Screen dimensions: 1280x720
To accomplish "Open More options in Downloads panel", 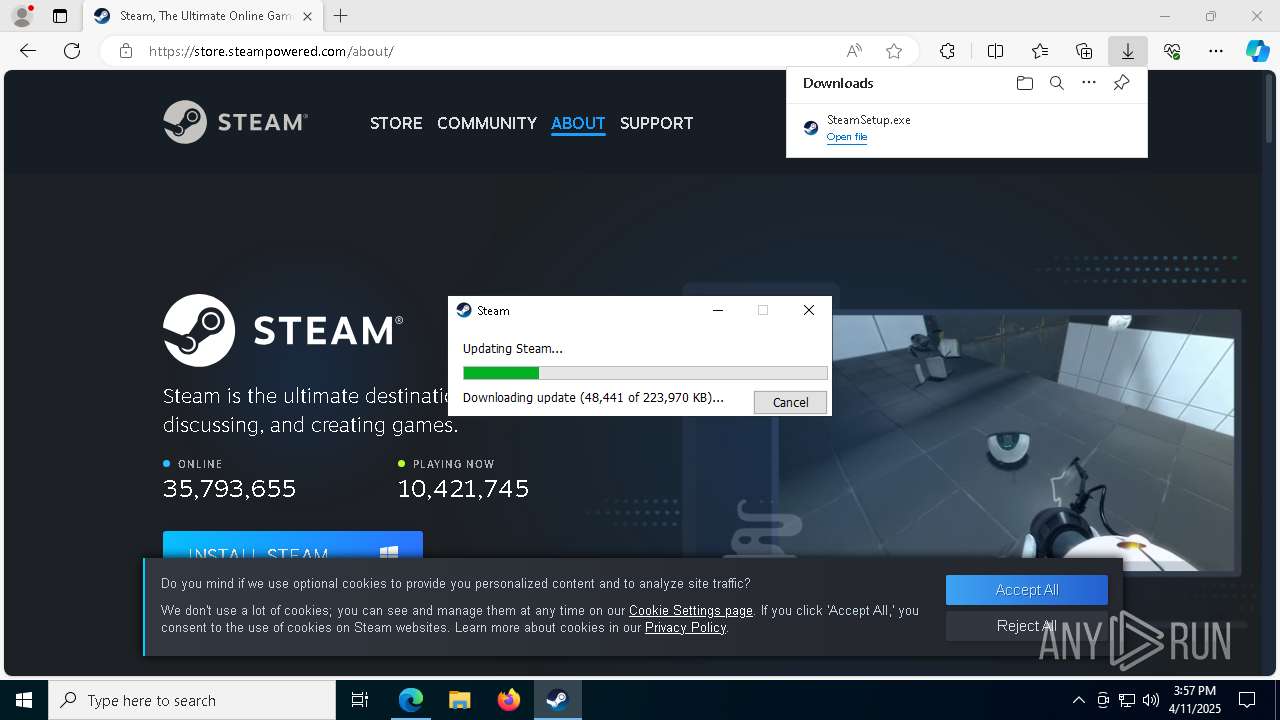I will tap(1089, 83).
